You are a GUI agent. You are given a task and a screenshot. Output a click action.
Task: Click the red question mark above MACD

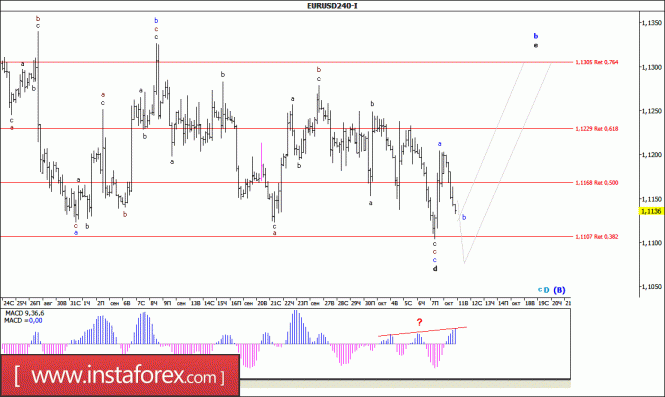pyautogui.click(x=419, y=322)
